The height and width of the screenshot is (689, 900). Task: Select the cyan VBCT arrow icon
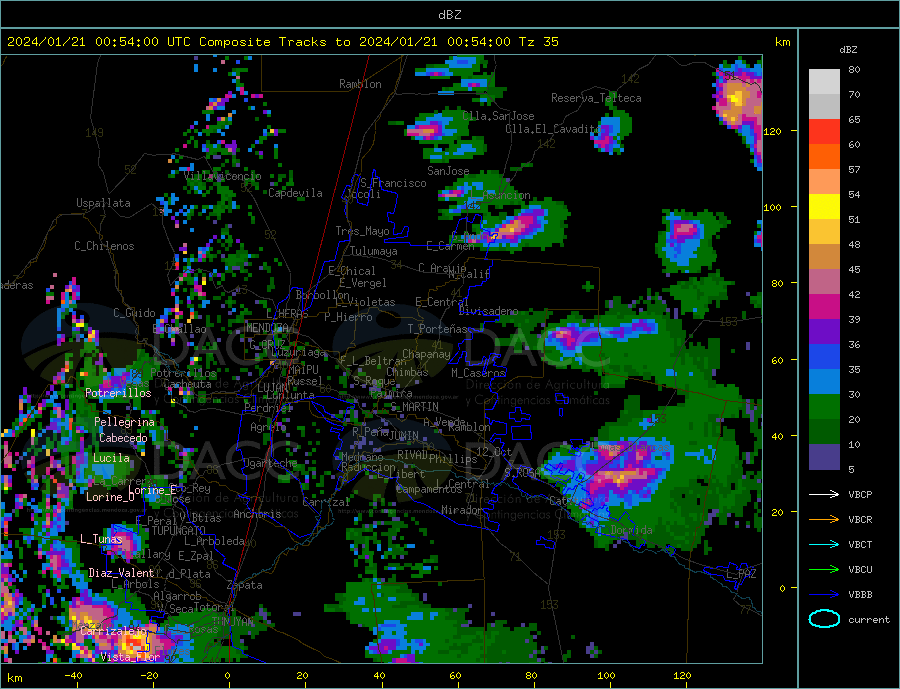pos(824,544)
